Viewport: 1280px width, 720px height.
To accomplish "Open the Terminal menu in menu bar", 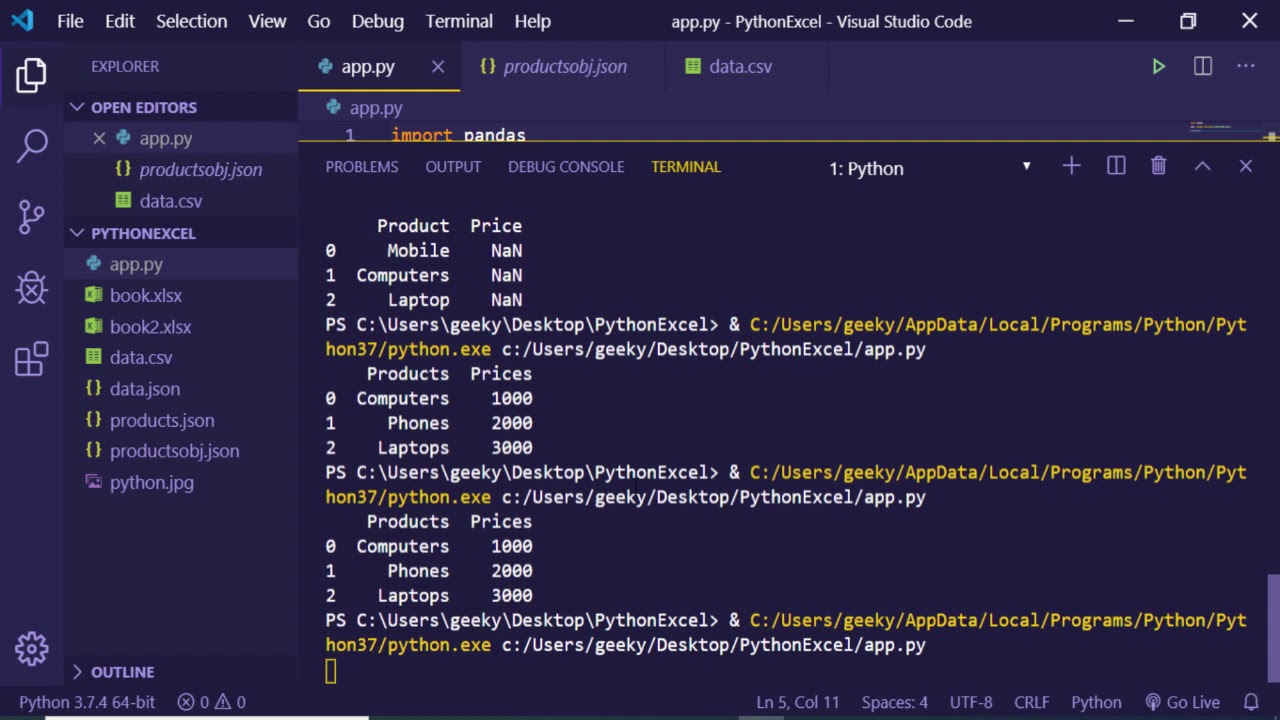I will click(459, 21).
